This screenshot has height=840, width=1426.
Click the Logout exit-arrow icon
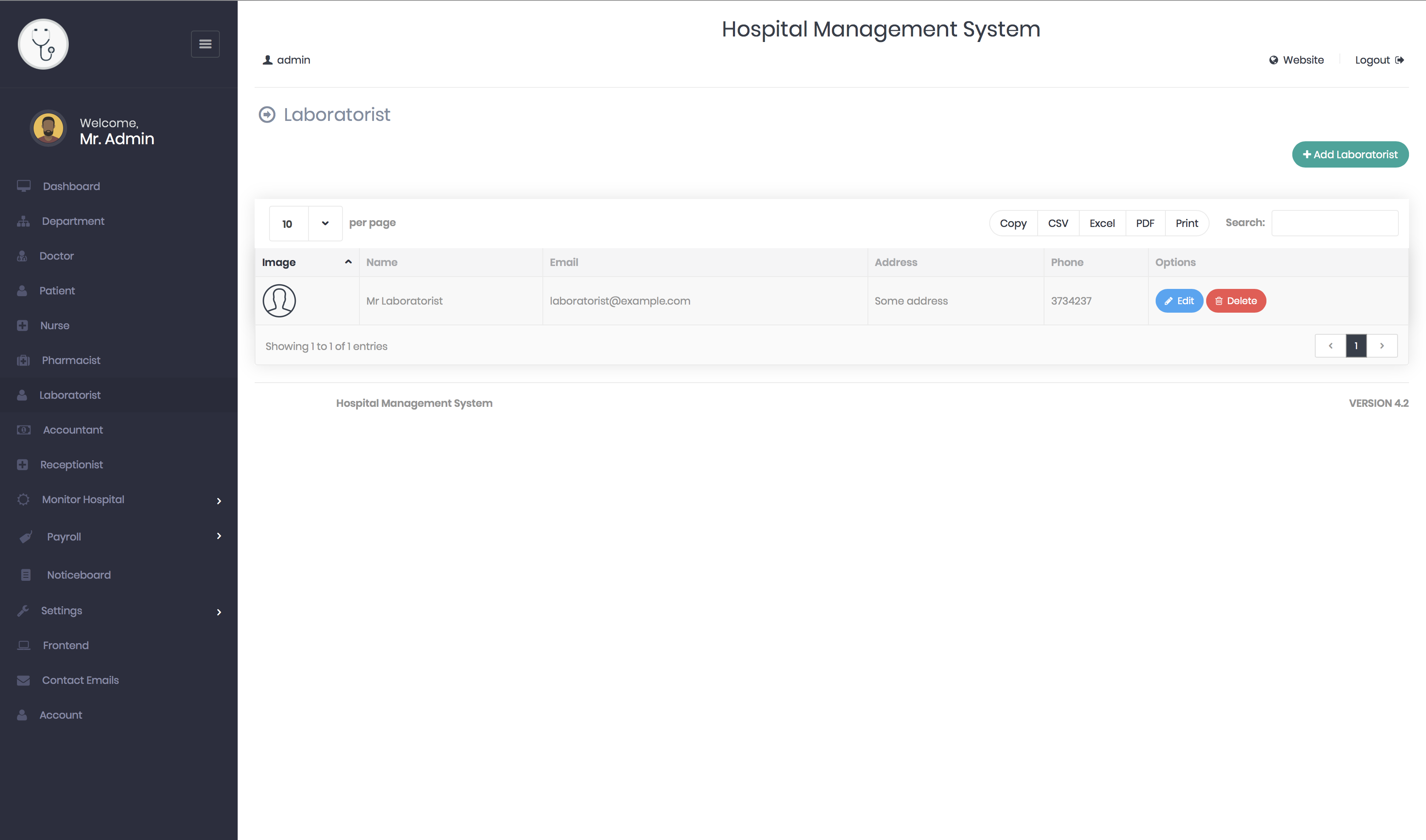[x=1399, y=60]
